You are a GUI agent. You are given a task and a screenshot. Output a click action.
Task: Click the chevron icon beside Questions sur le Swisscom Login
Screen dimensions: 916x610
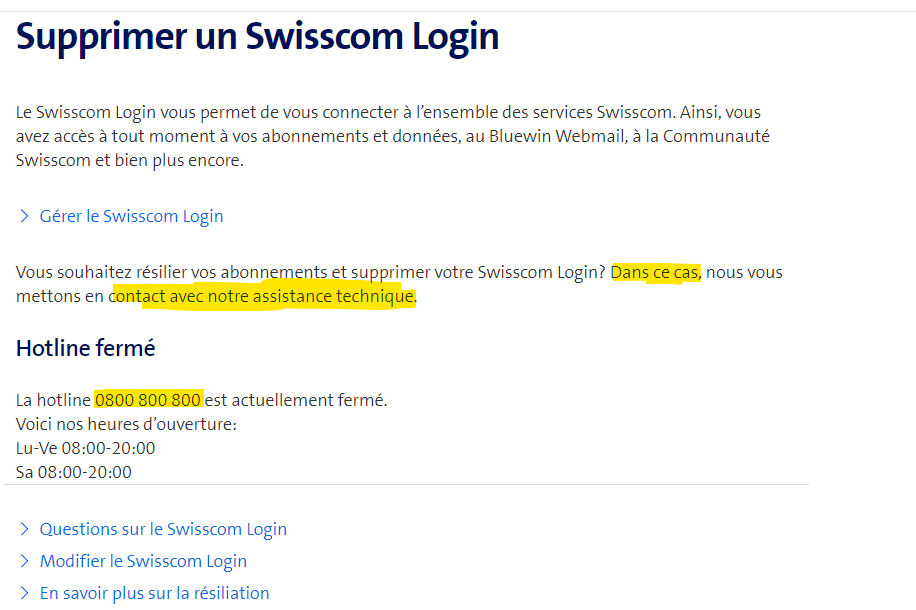click(x=24, y=529)
